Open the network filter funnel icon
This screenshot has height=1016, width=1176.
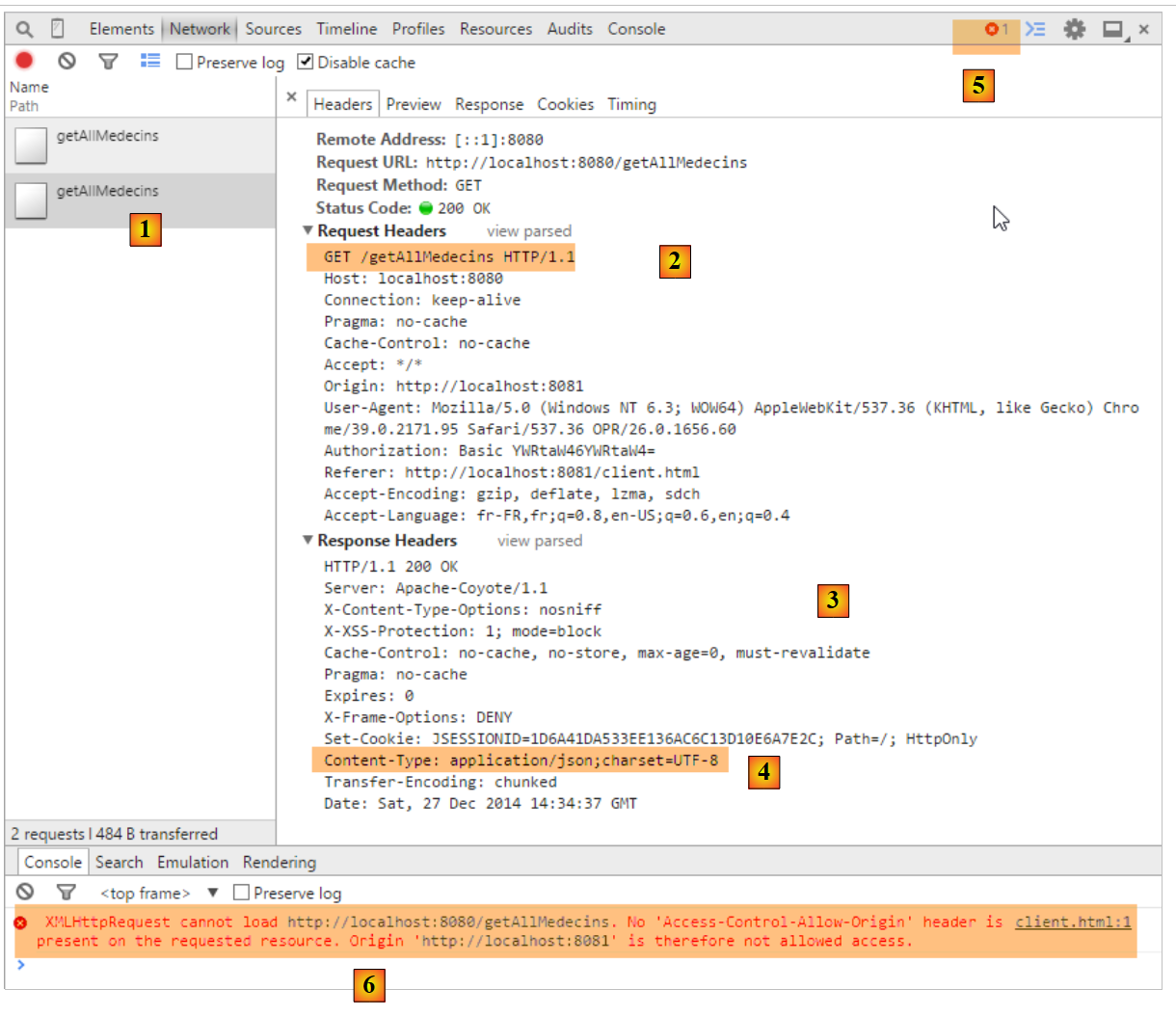click(x=108, y=62)
